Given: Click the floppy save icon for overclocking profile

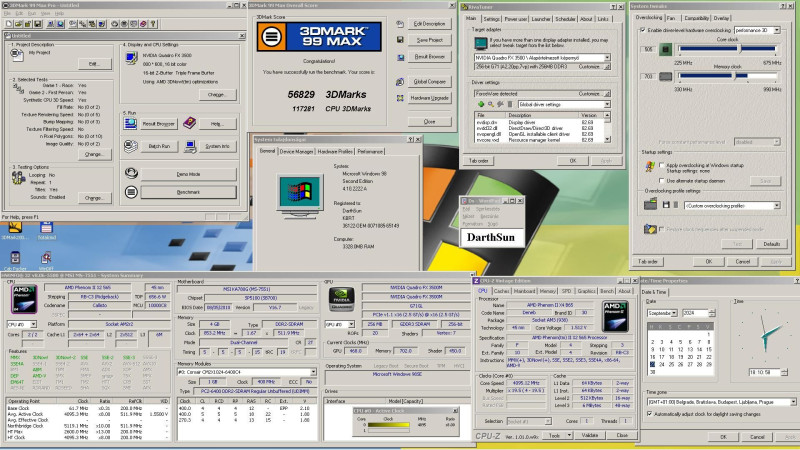Looking at the screenshot, I should coord(666,205).
